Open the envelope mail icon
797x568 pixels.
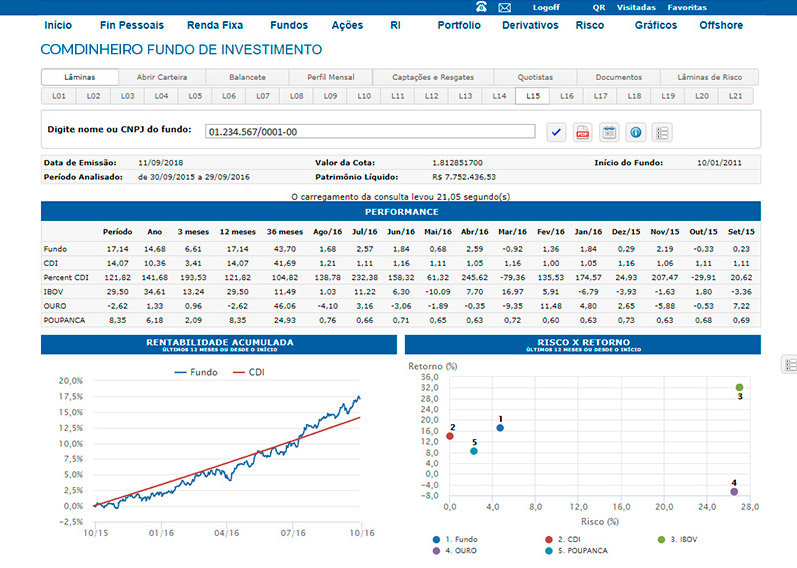(x=504, y=8)
